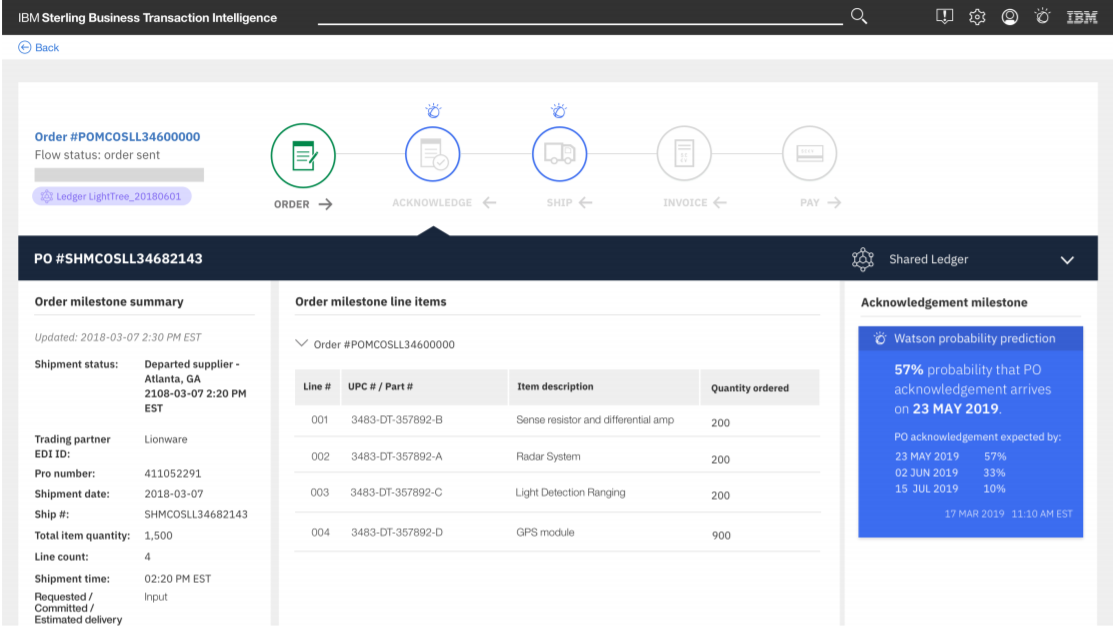
Task: Sort by Line # column header
Action: pos(317,387)
